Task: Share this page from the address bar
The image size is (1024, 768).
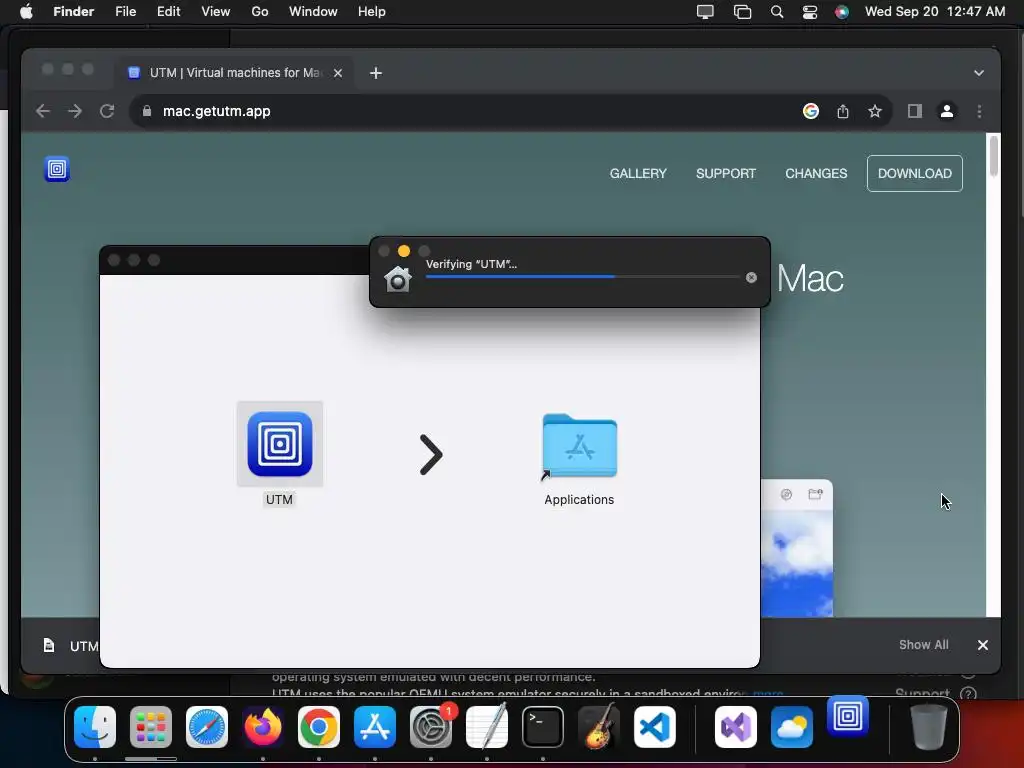Action: (x=842, y=111)
